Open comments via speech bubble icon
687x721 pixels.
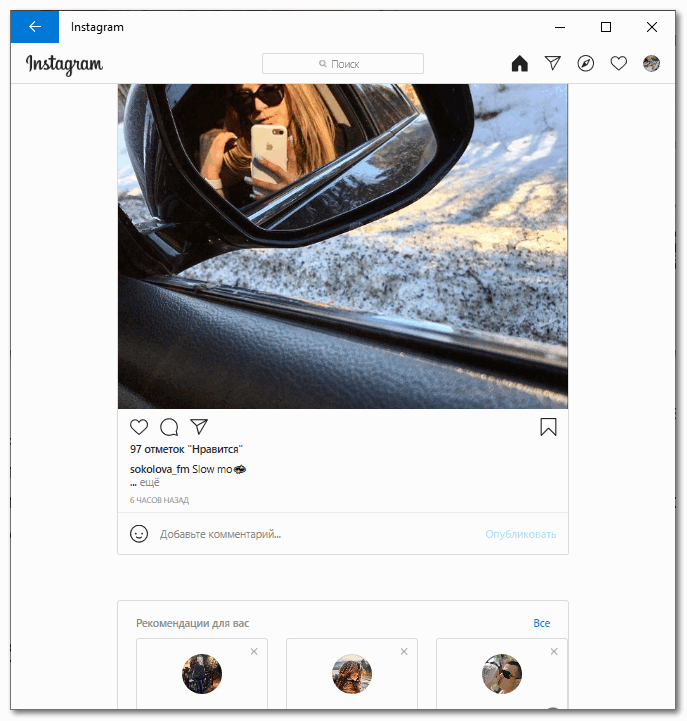(x=169, y=427)
